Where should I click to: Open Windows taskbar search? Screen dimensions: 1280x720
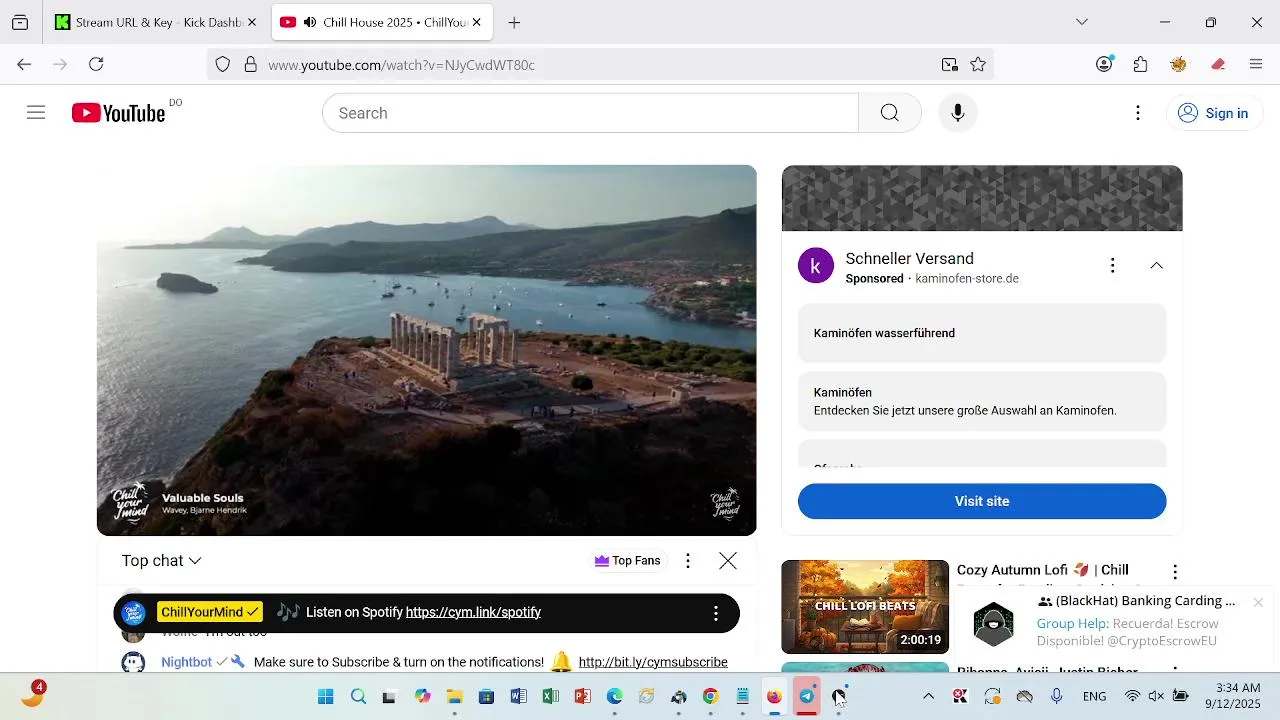pyautogui.click(x=358, y=697)
